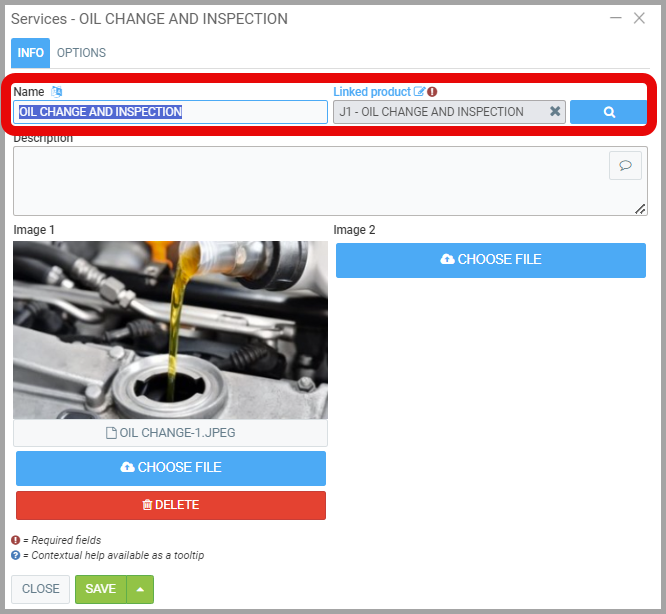The image size is (666, 614).
Task: Click the edit icon next to Linked product
Action: (x=419, y=92)
